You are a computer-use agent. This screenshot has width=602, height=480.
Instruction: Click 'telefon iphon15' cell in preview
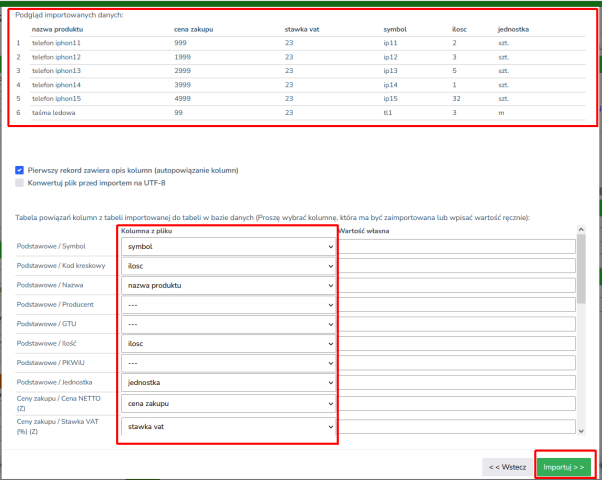pos(56,99)
